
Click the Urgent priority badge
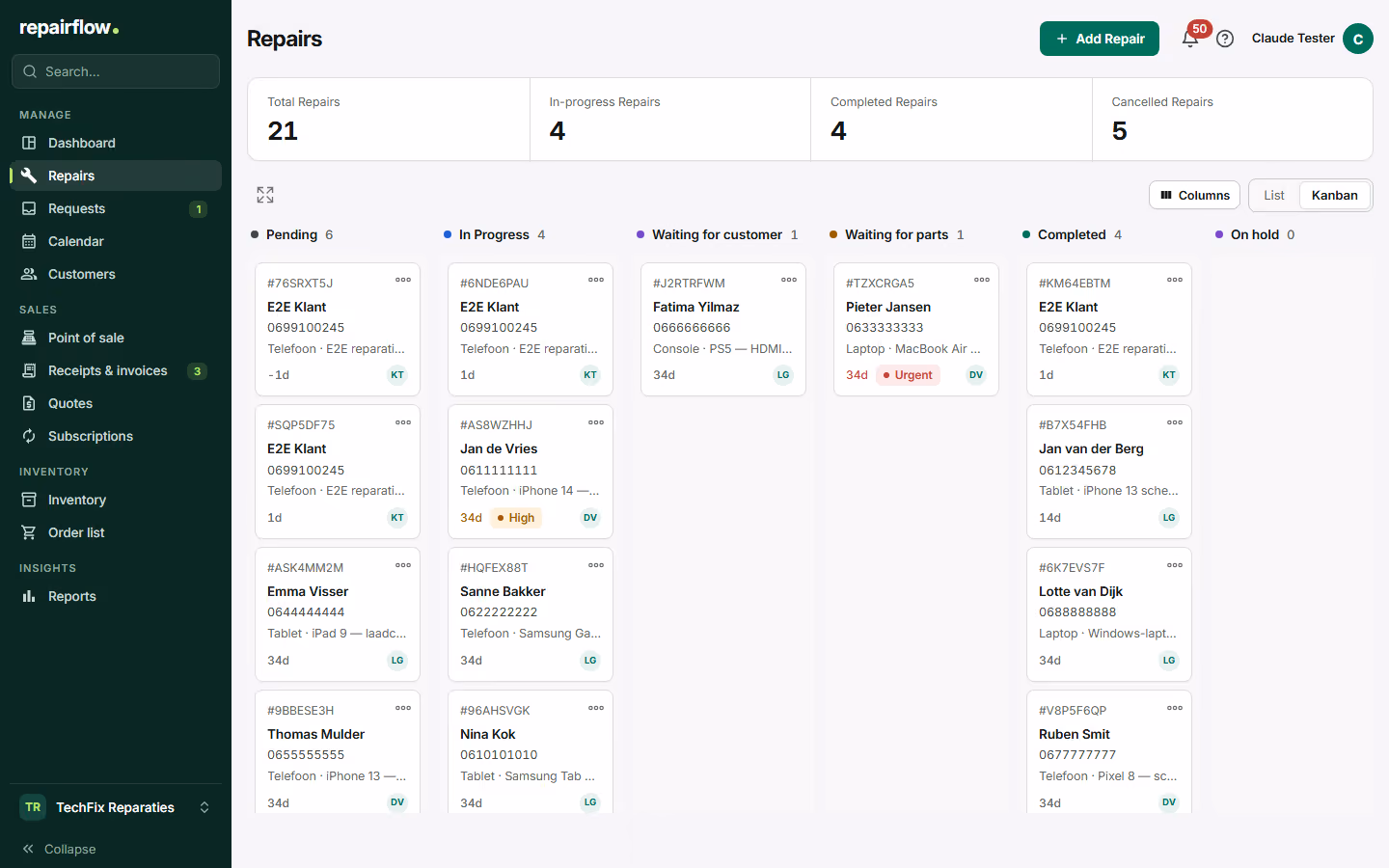click(x=908, y=375)
